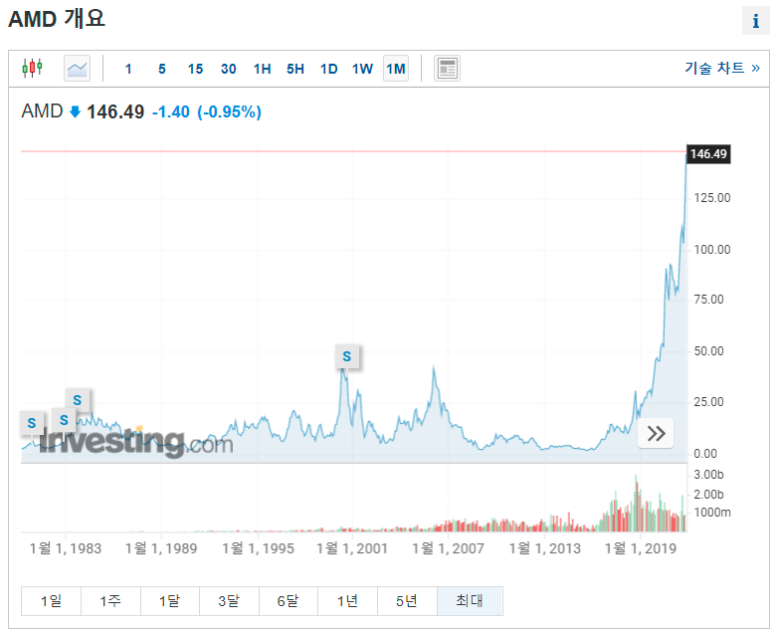Click the 1월 1, 2019 axis label

click(x=640, y=548)
